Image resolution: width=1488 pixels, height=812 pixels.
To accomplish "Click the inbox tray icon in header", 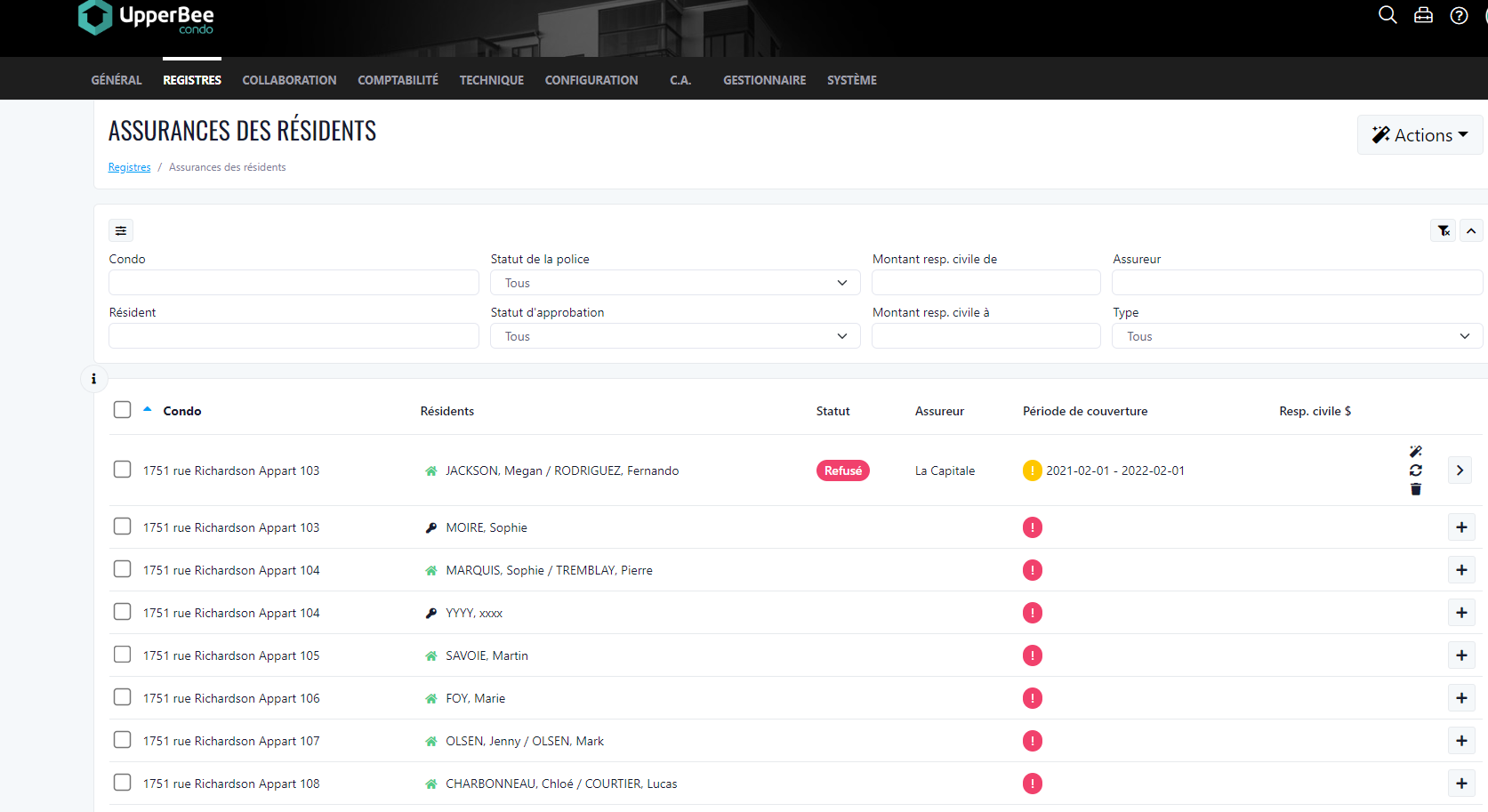I will pos(1423,15).
